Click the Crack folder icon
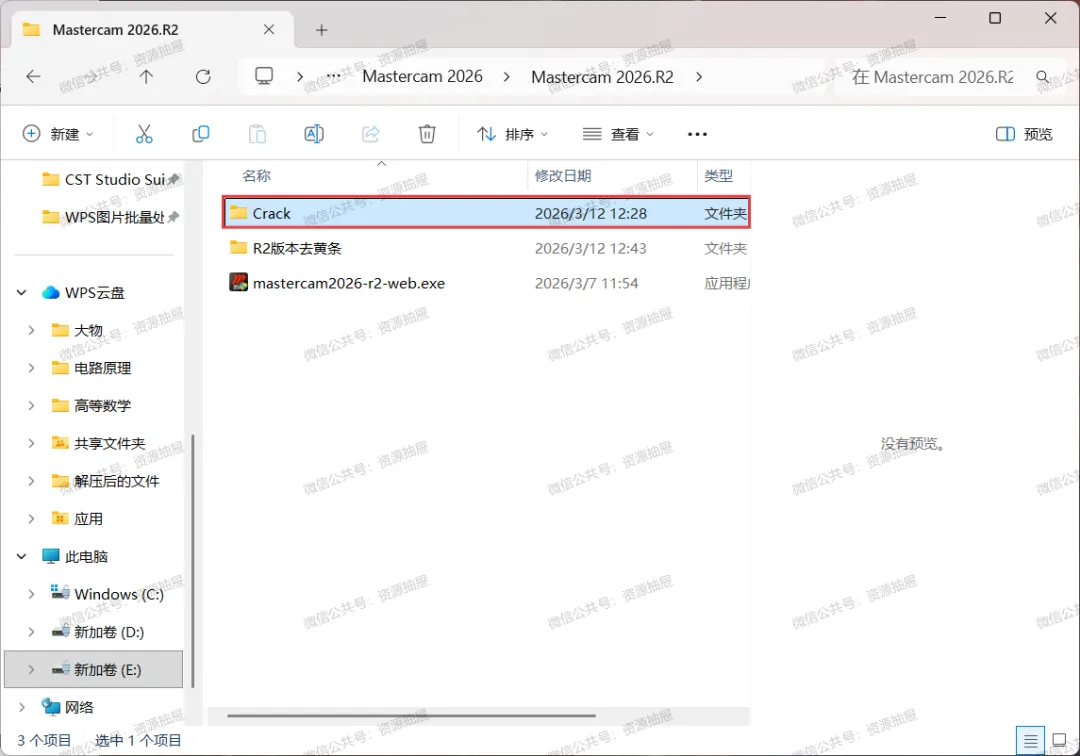Viewport: 1080px width, 756px height. click(238, 212)
